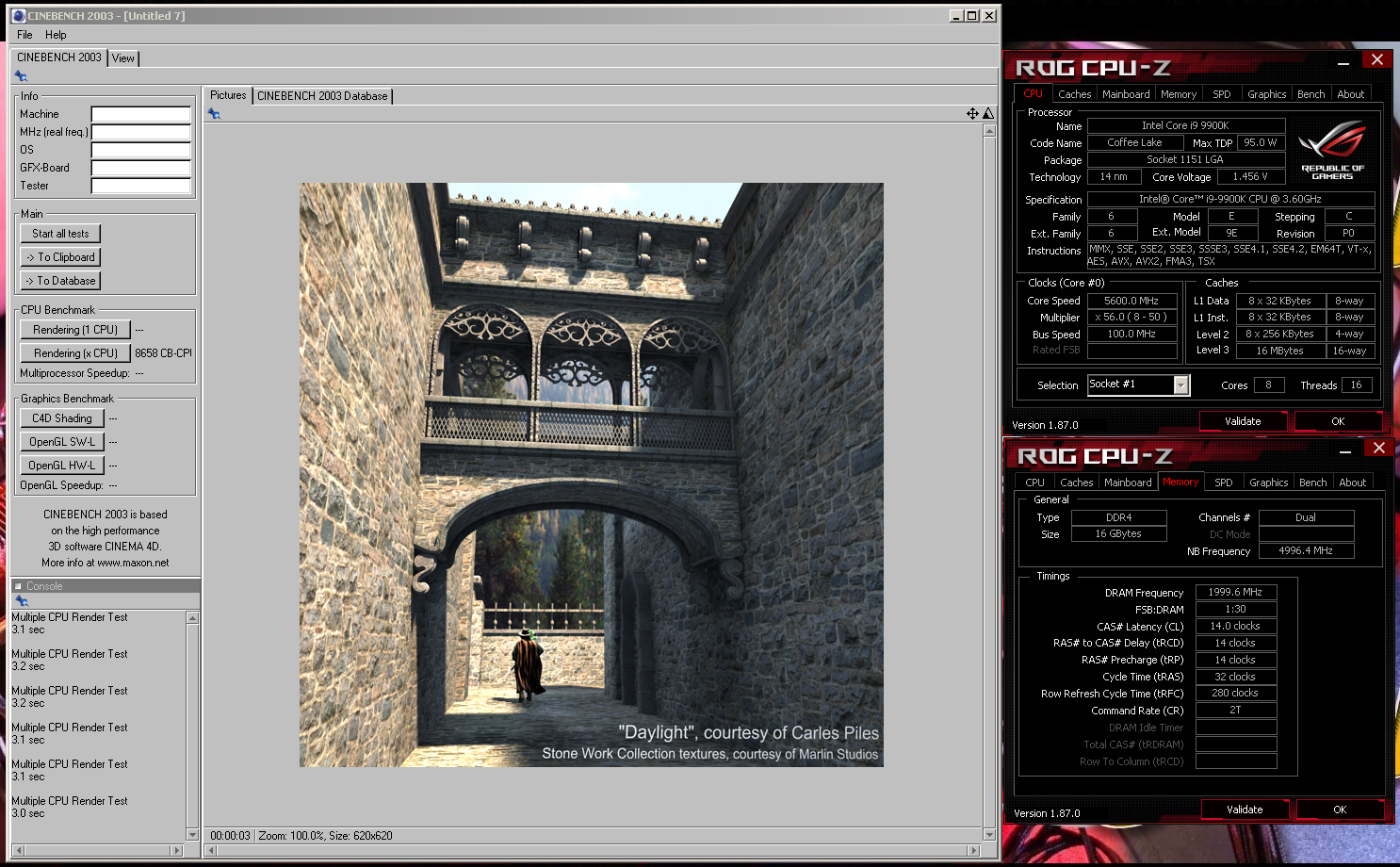Open the Socket #1 selection dropdown
The image size is (1400, 867).
pos(1180,384)
